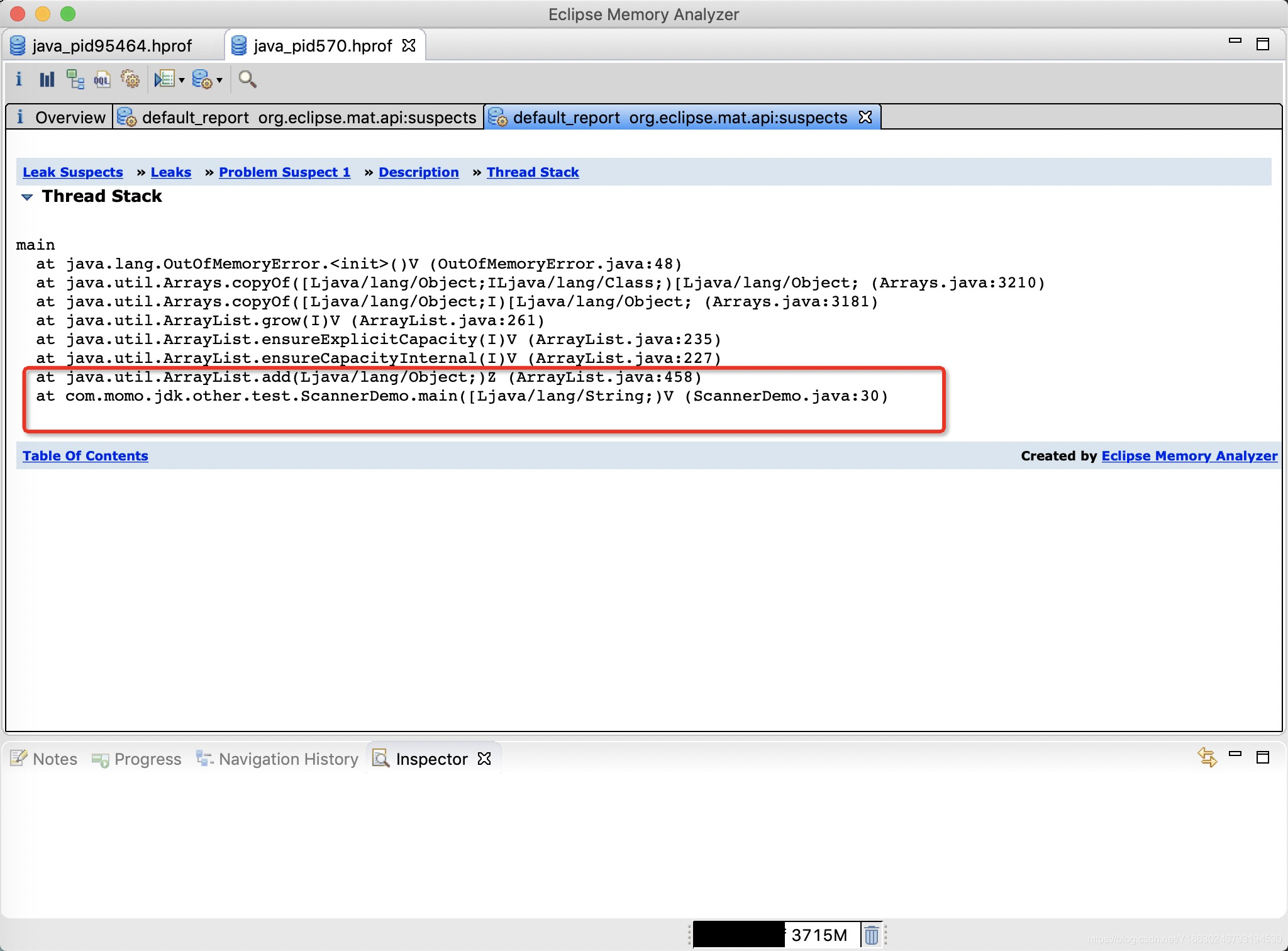This screenshot has width=1288, height=951.
Task: Open the Problem Suspect 1 breadcrumb link
Action: click(x=285, y=172)
